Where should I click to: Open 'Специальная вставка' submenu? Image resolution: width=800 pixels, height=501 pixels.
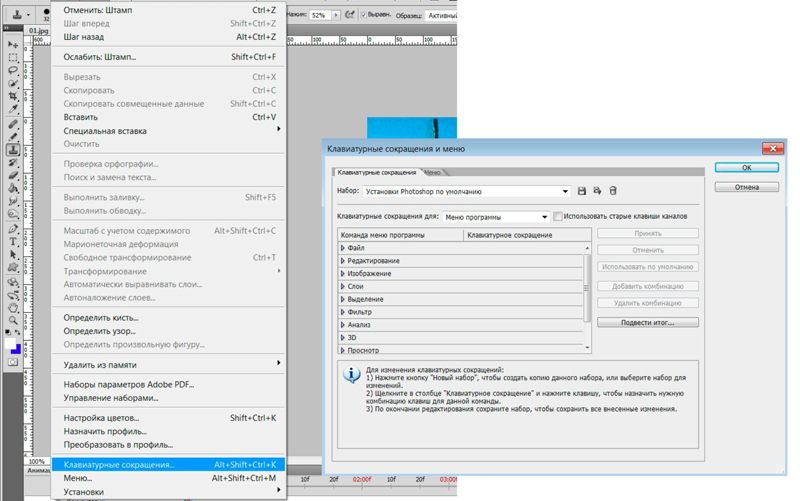point(169,131)
